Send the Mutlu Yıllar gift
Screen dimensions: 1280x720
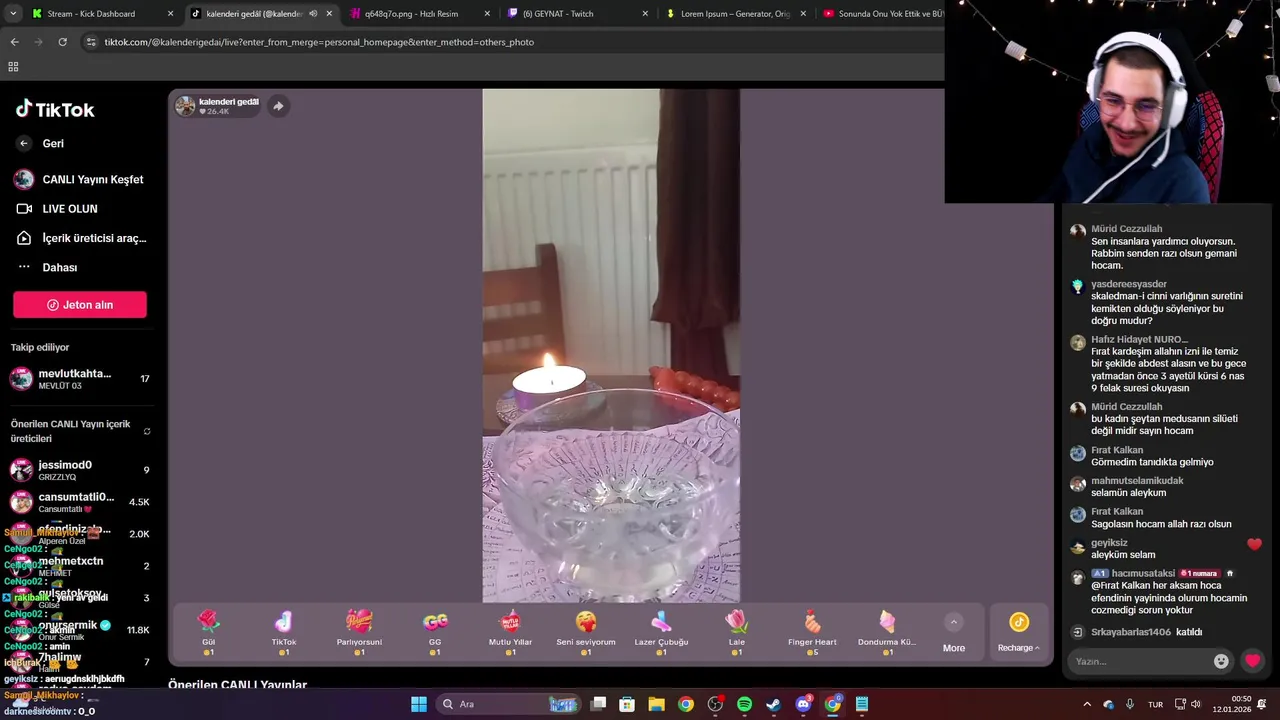click(x=510, y=632)
